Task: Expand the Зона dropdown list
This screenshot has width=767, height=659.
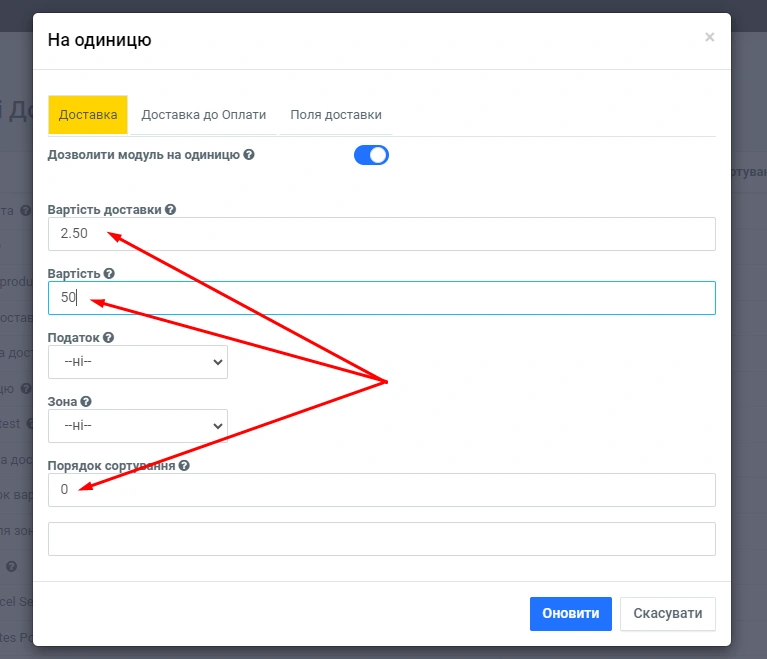Action: (138, 426)
